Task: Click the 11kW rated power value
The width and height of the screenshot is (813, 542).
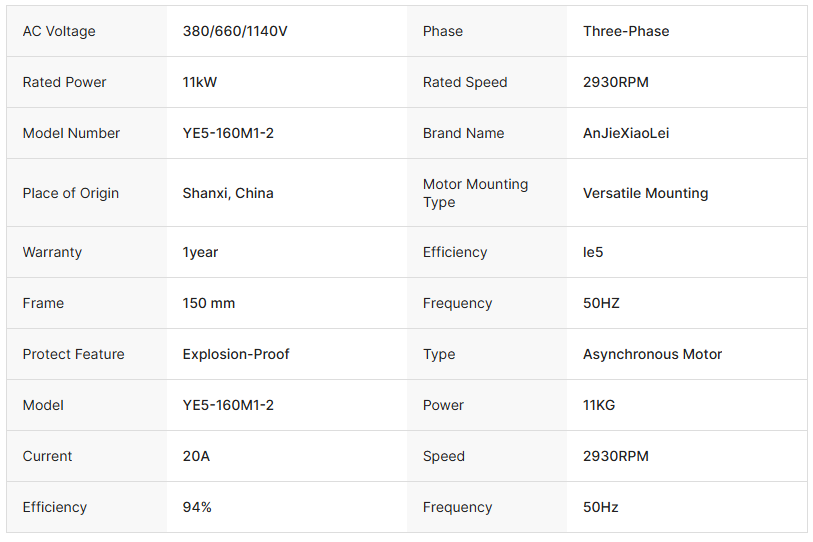Action: 200,82
